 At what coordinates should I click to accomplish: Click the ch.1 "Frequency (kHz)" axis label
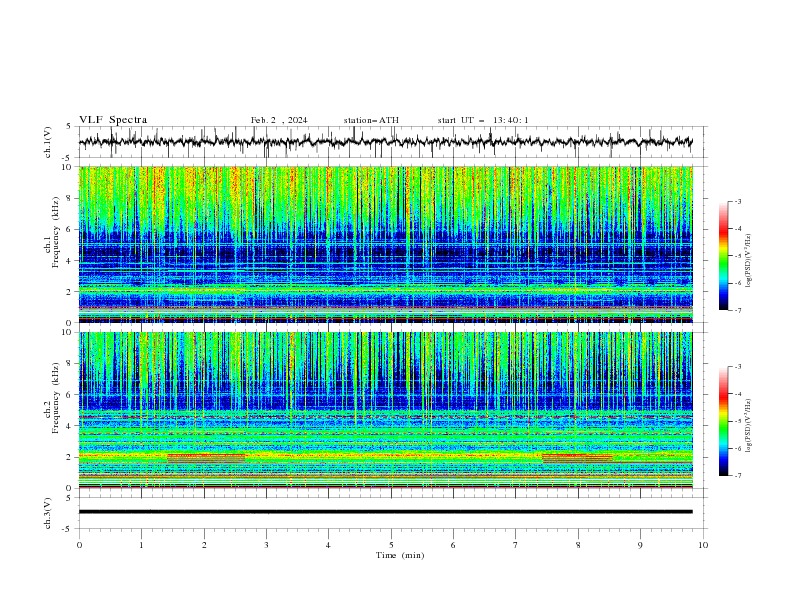point(56,232)
